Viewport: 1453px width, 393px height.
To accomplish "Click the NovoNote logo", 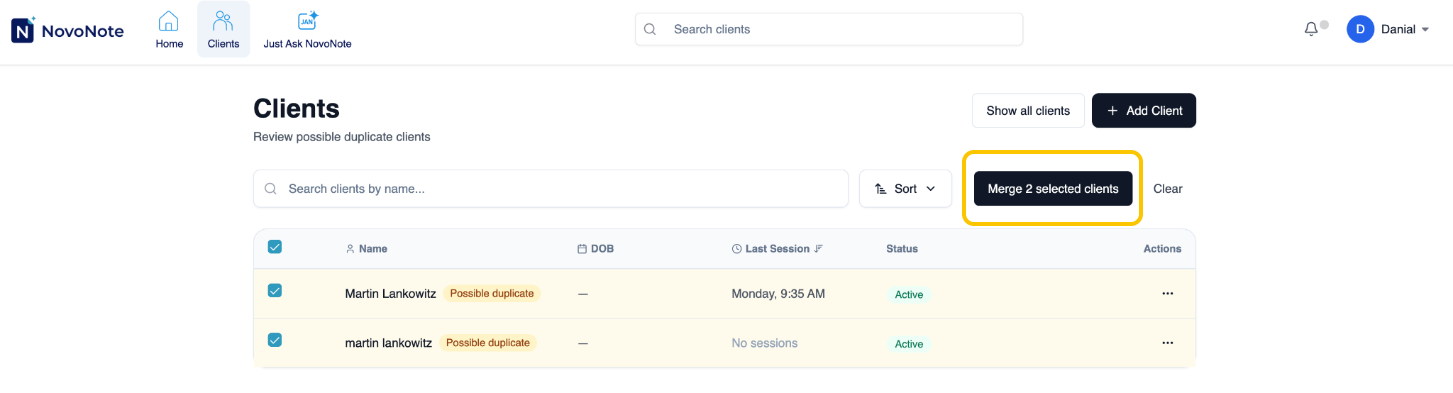I will point(67,30).
